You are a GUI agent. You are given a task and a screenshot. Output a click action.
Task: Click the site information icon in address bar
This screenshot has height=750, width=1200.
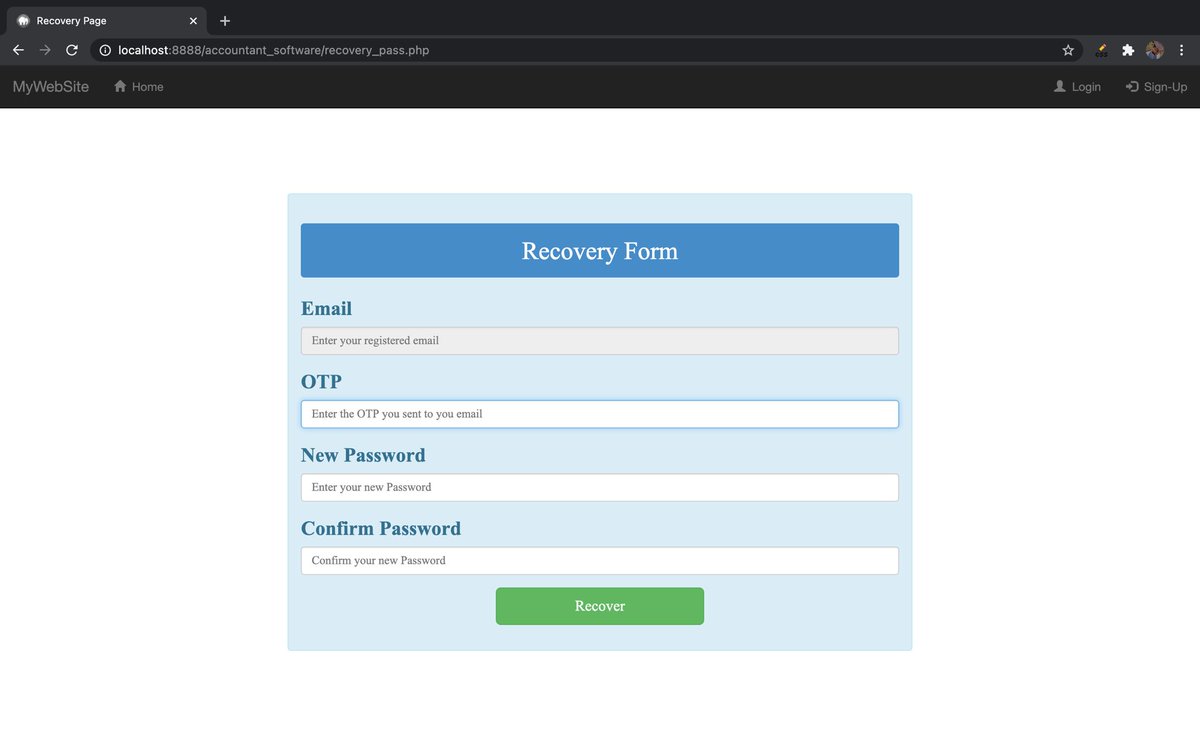tap(105, 49)
